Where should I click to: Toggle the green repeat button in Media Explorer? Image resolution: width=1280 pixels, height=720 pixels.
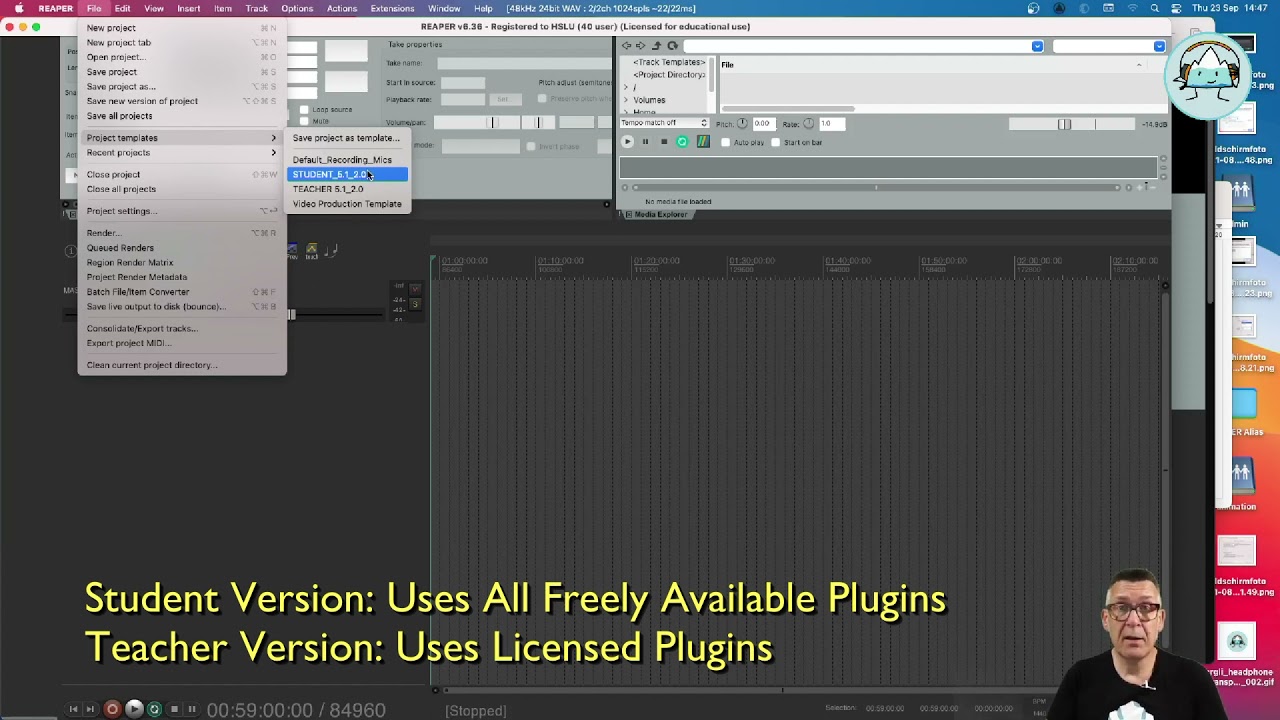pos(682,142)
